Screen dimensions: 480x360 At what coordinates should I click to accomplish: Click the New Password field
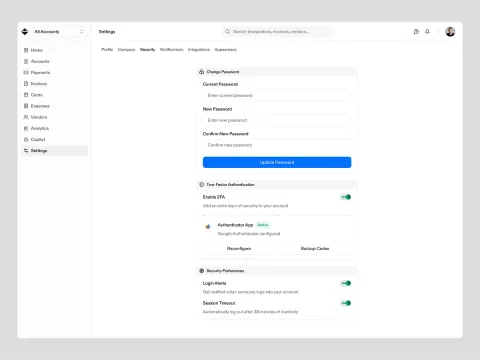tap(277, 120)
